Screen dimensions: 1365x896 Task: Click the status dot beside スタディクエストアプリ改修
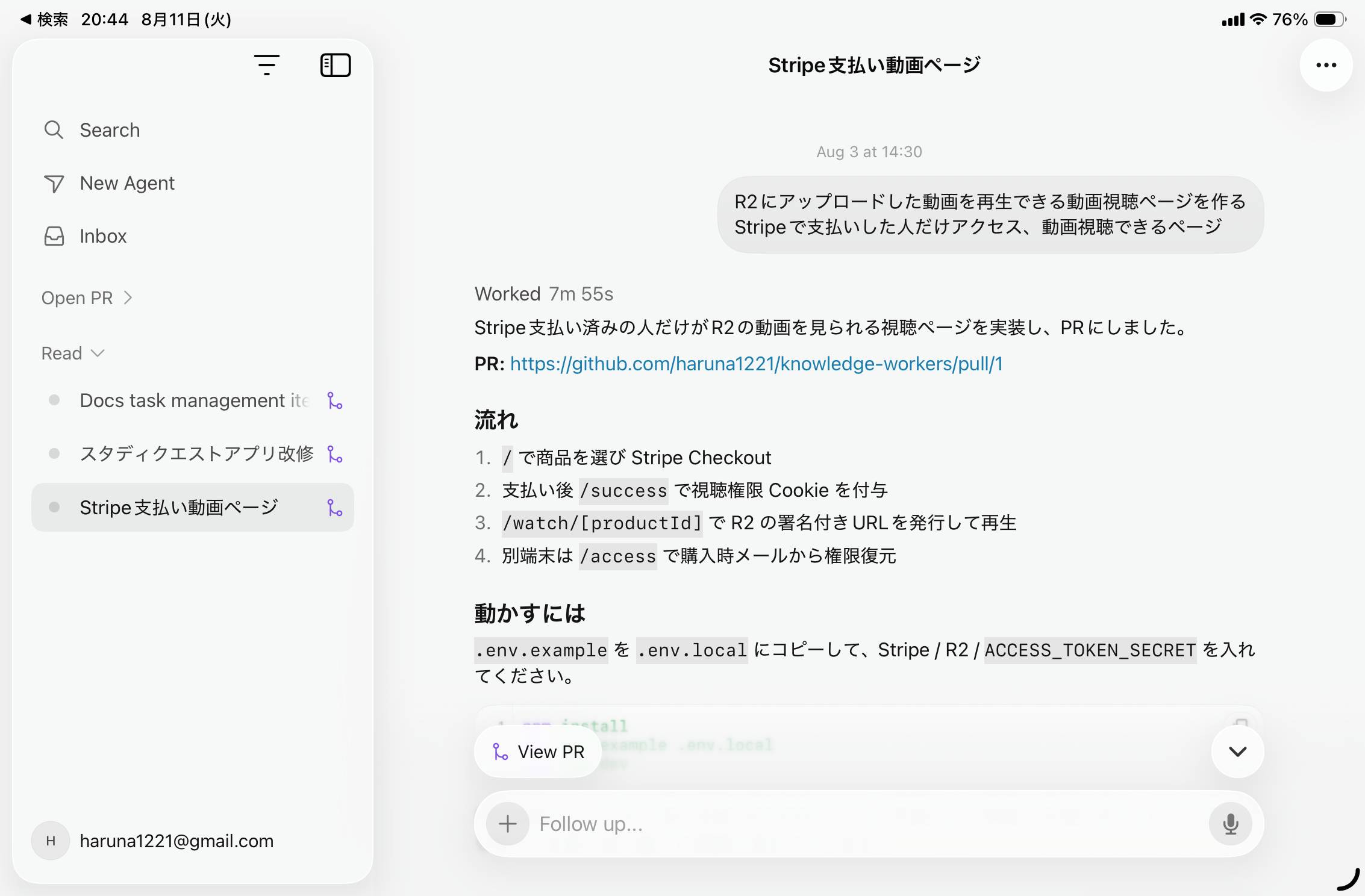point(54,453)
